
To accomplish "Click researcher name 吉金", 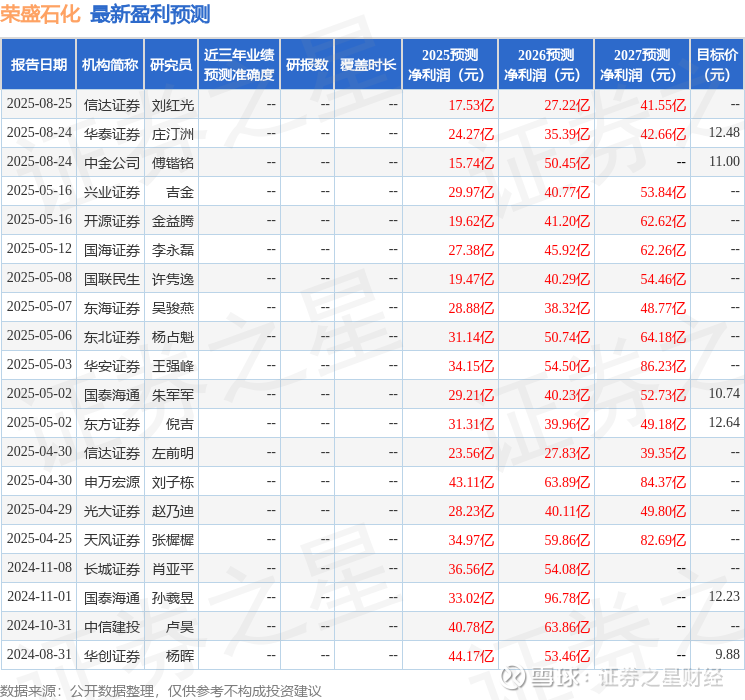I will [180, 192].
